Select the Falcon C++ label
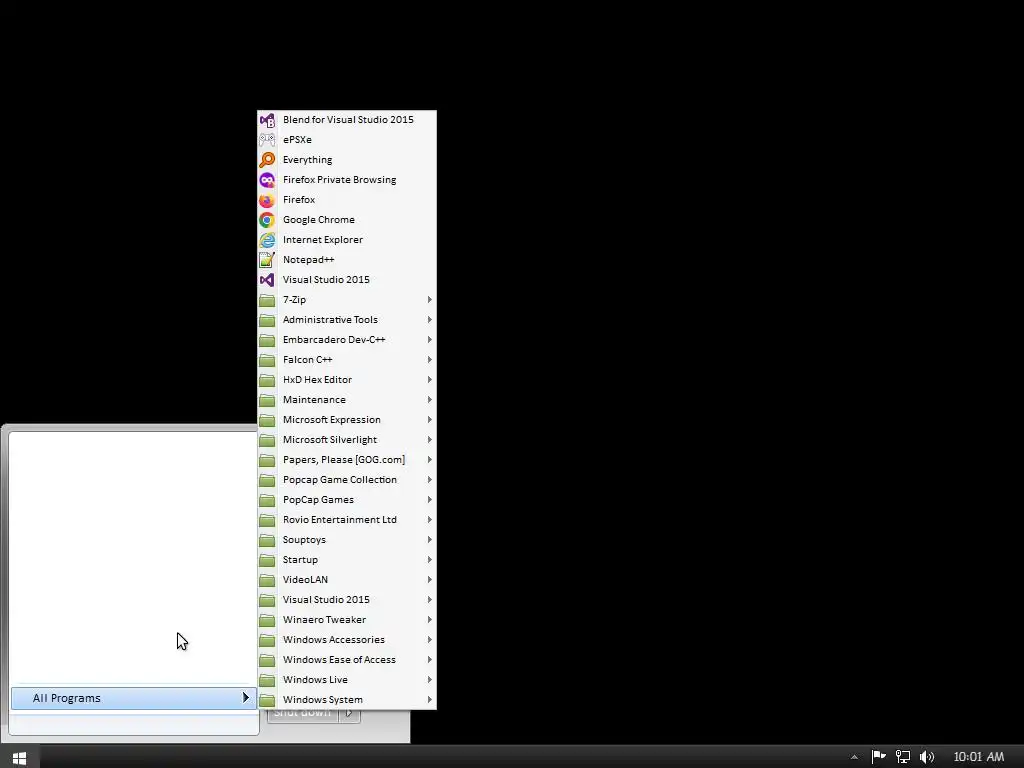 click(x=308, y=360)
